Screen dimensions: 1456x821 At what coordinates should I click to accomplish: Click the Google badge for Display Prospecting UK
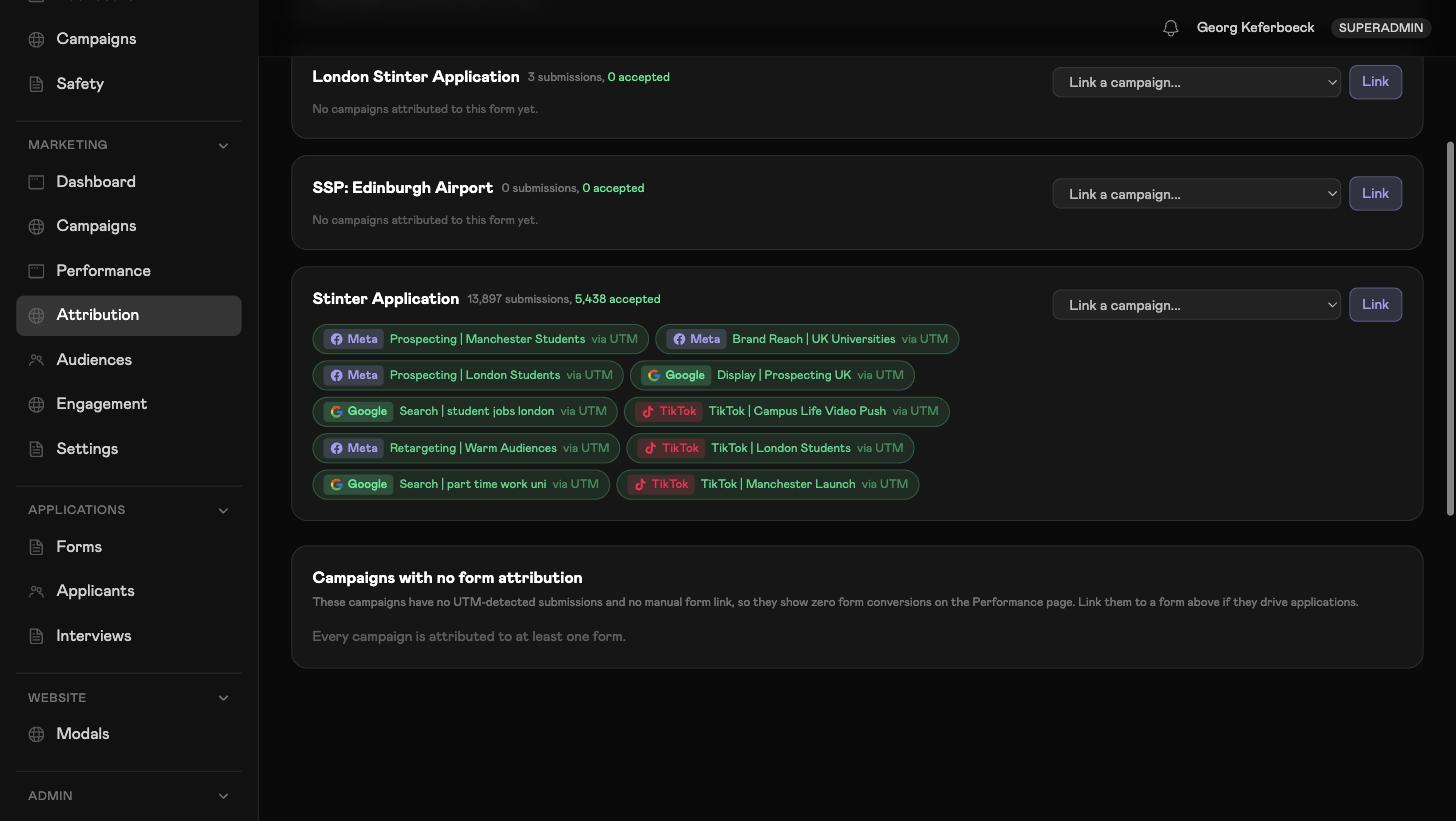pyautogui.click(x=676, y=375)
